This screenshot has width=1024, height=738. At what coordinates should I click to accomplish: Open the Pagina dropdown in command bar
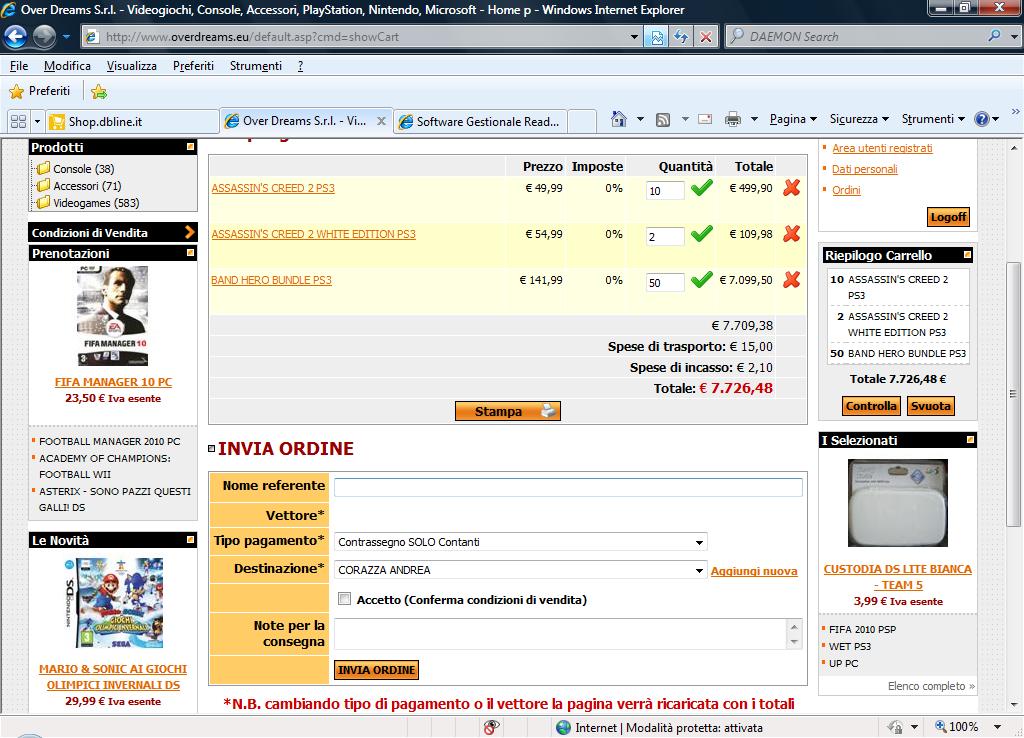coord(793,120)
